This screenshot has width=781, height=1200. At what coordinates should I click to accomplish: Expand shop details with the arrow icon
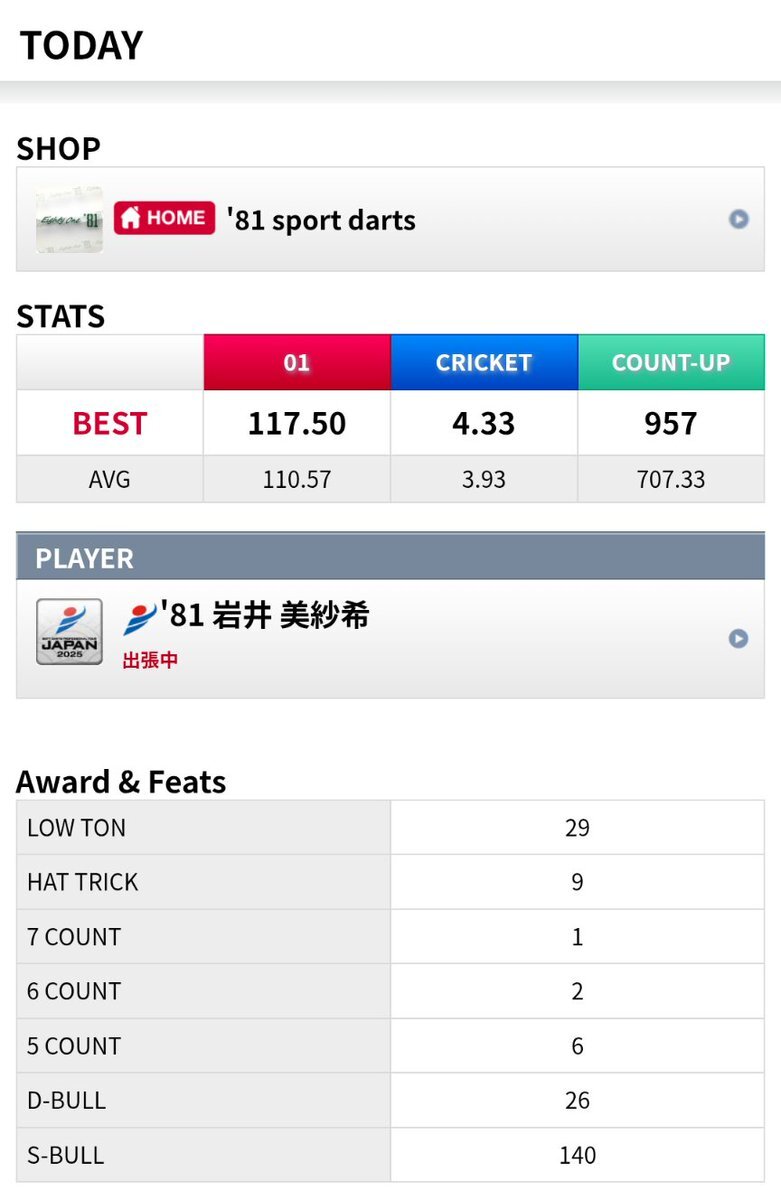point(738,219)
